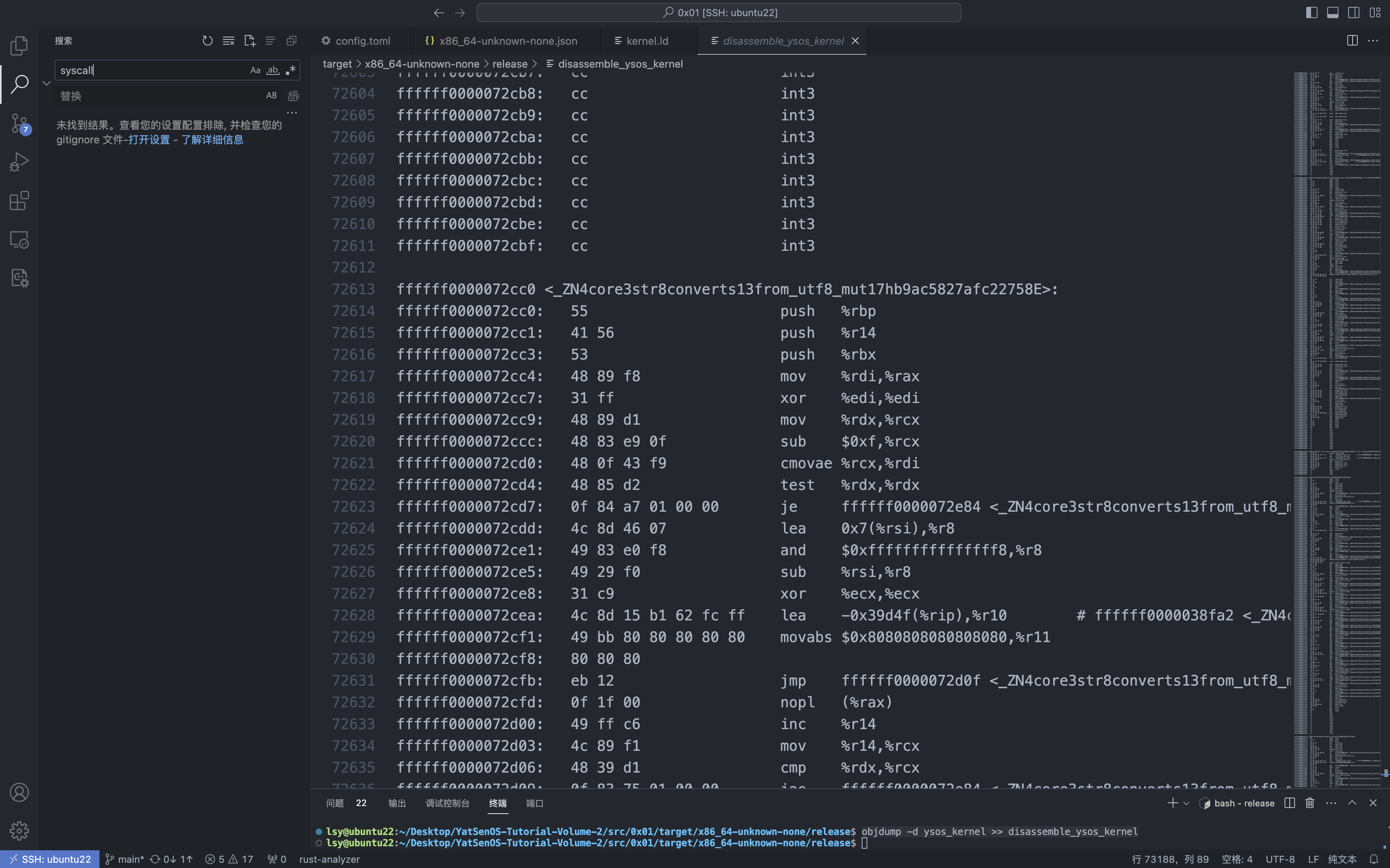
Task: Expand the 'target' breadcrumb
Action: pos(337,64)
